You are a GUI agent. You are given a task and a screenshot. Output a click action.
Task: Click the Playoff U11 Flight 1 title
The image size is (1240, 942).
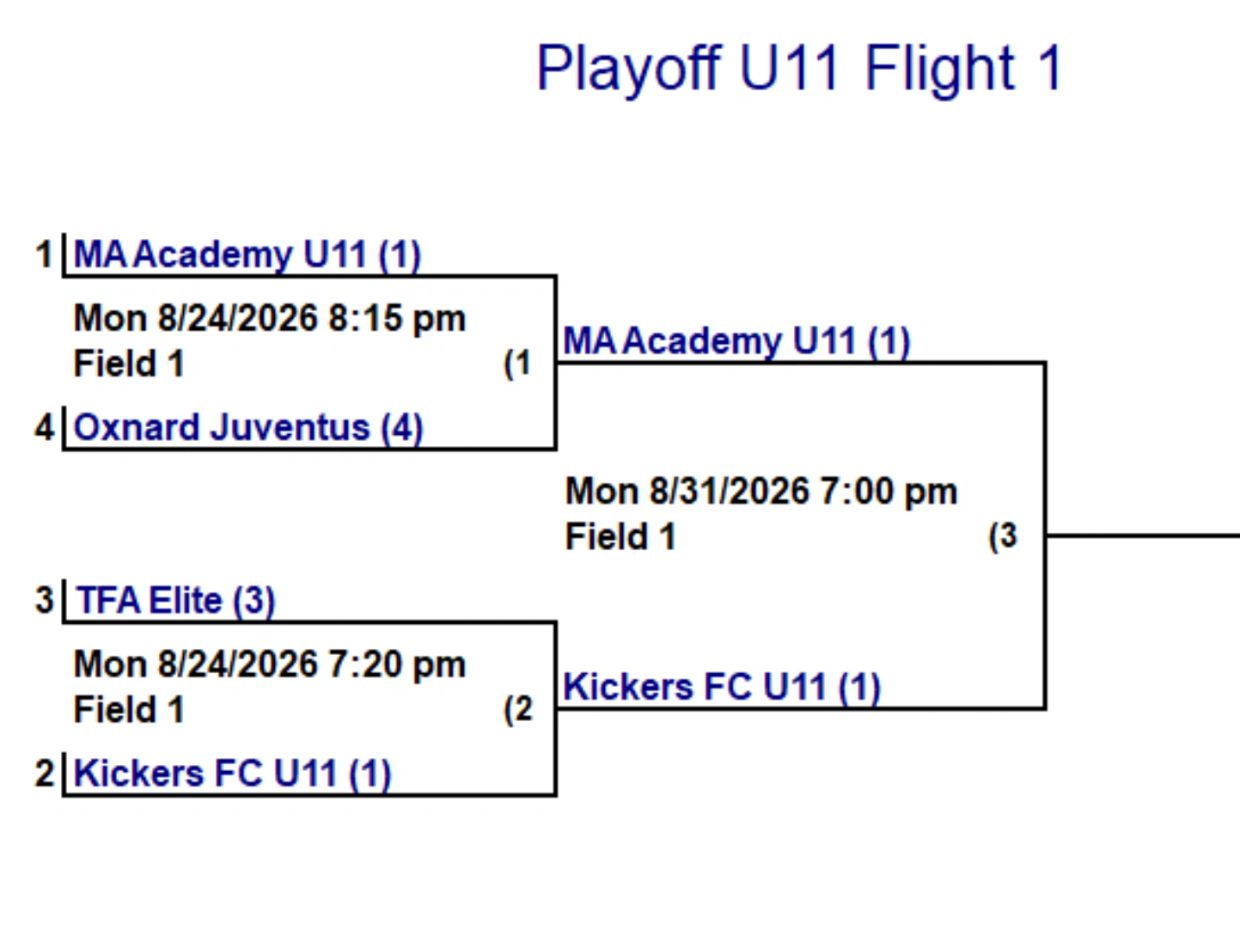pyautogui.click(x=799, y=69)
